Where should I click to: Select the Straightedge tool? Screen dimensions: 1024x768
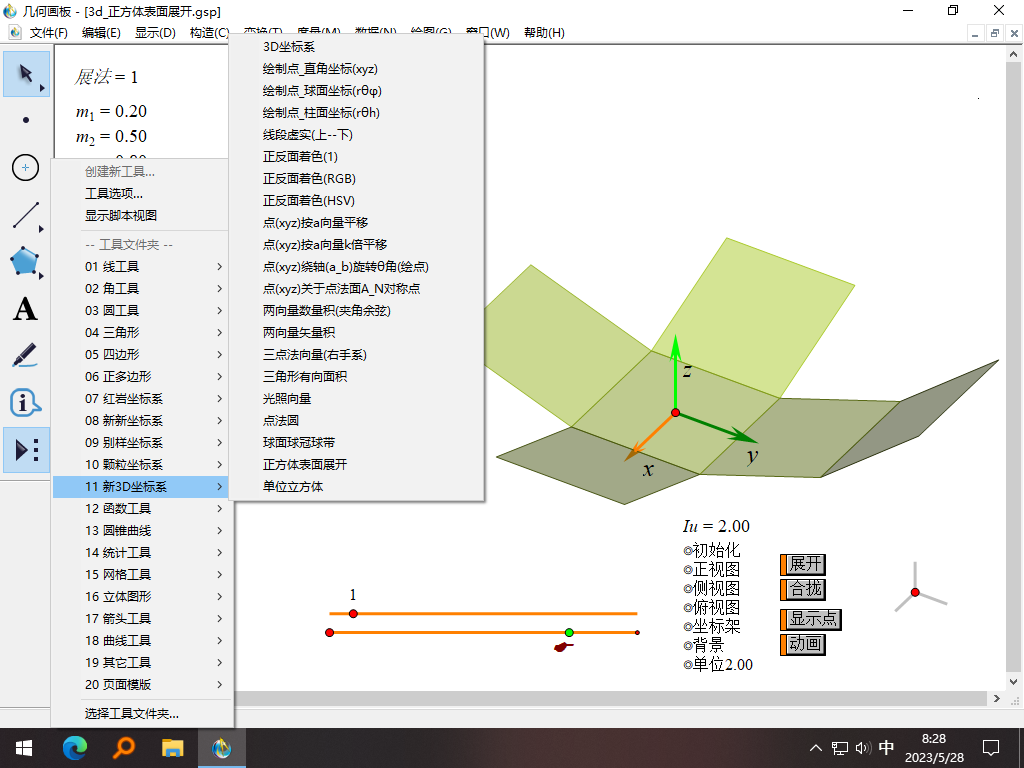click(25, 215)
